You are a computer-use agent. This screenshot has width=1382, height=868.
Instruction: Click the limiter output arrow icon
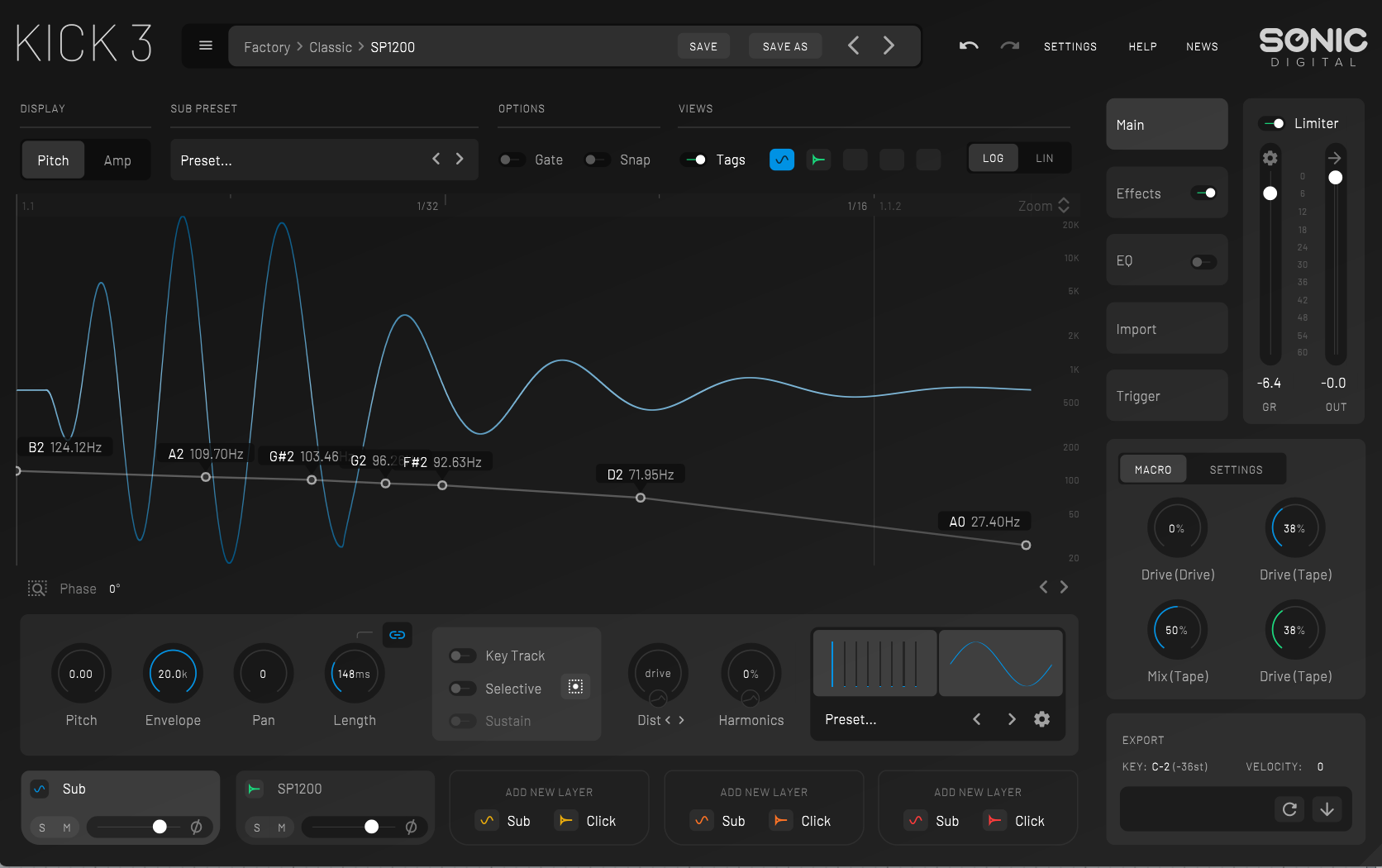[x=1335, y=158]
